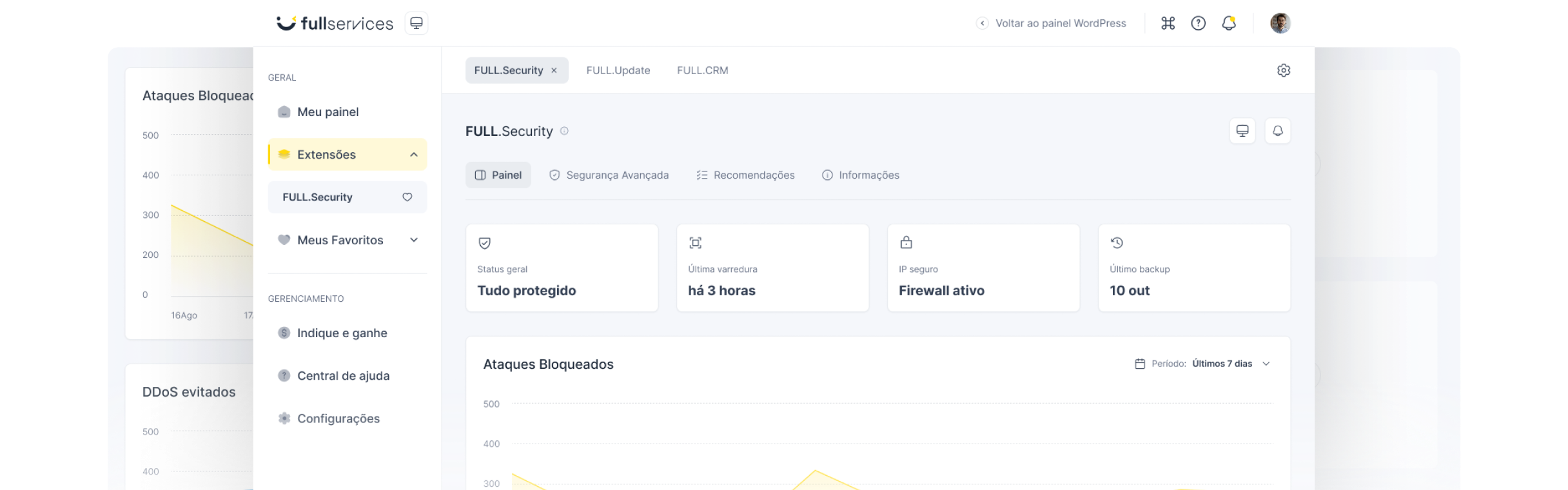Open the command shortcuts icon in header

[x=1168, y=23]
